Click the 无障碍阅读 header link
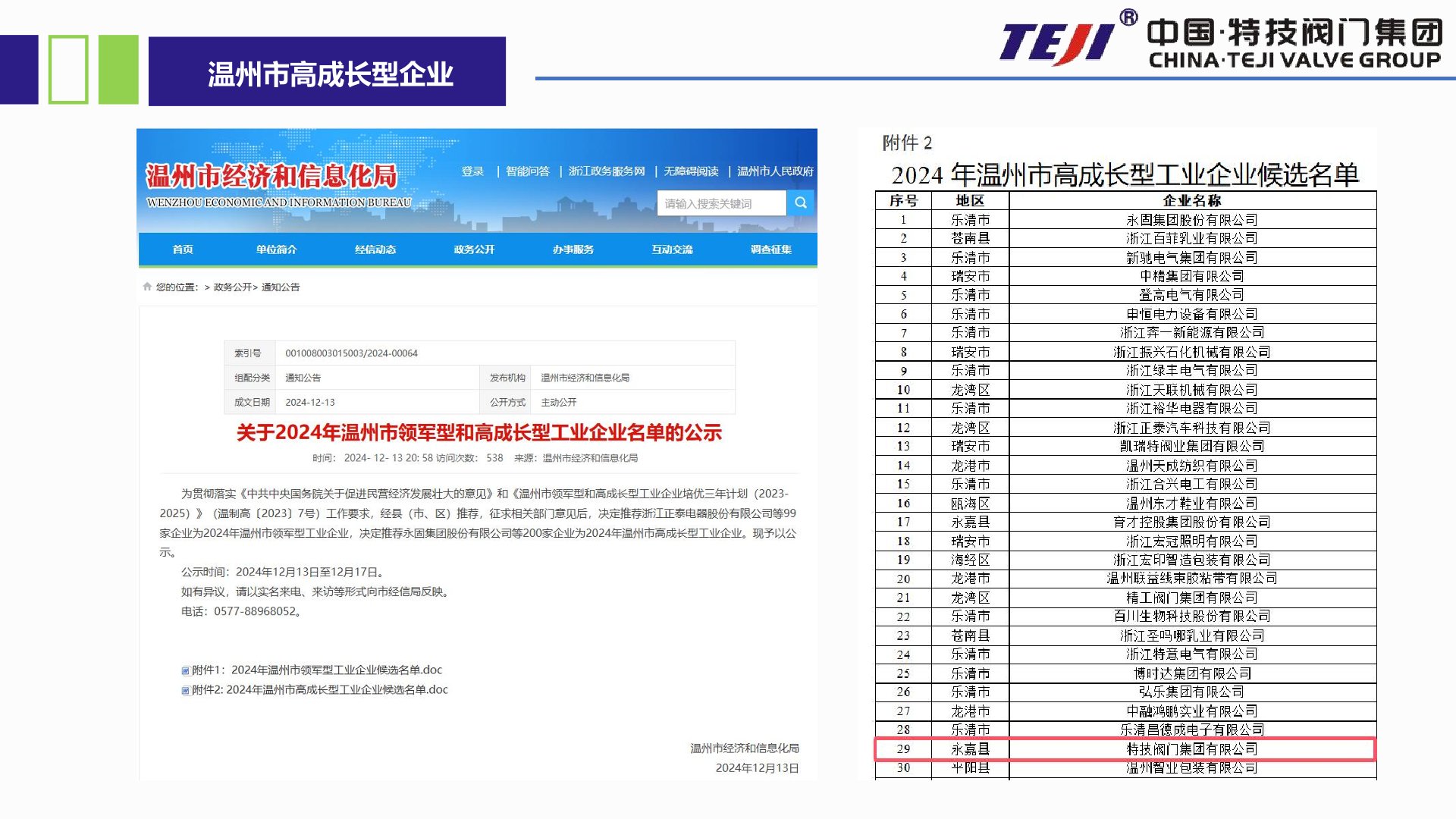 pyautogui.click(x=691, y=171)
